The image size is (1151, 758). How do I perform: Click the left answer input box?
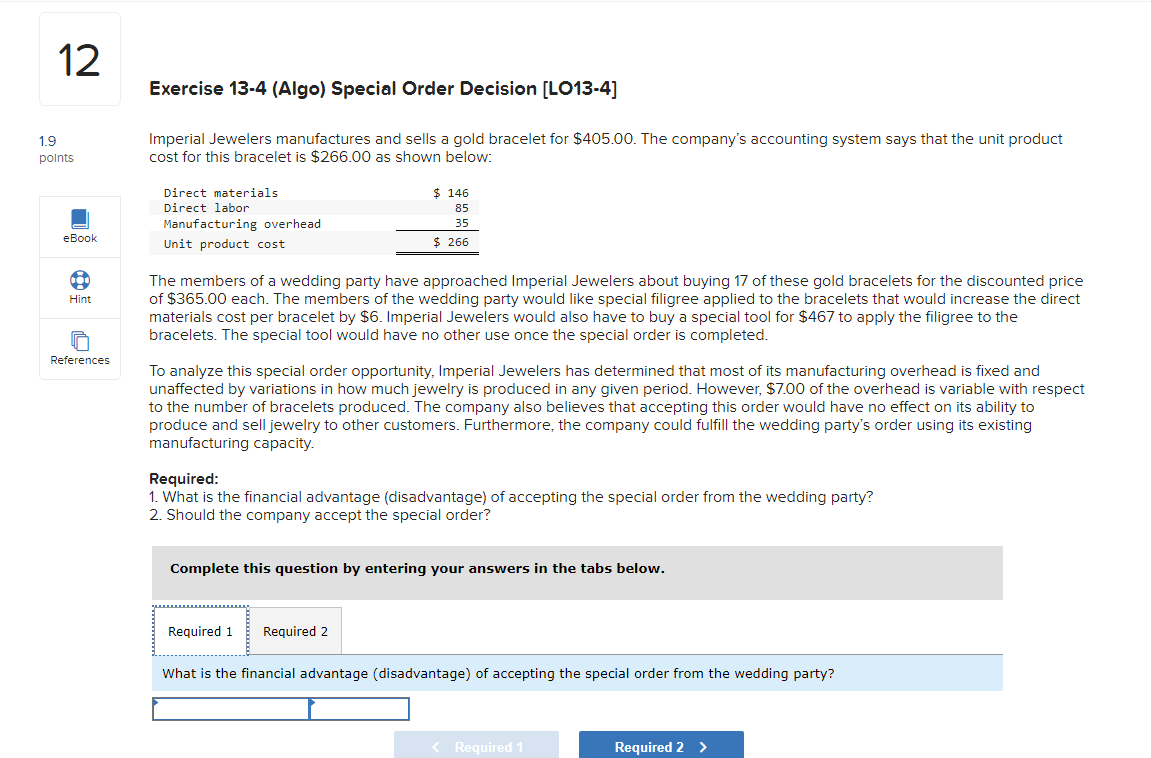(231, 709)
